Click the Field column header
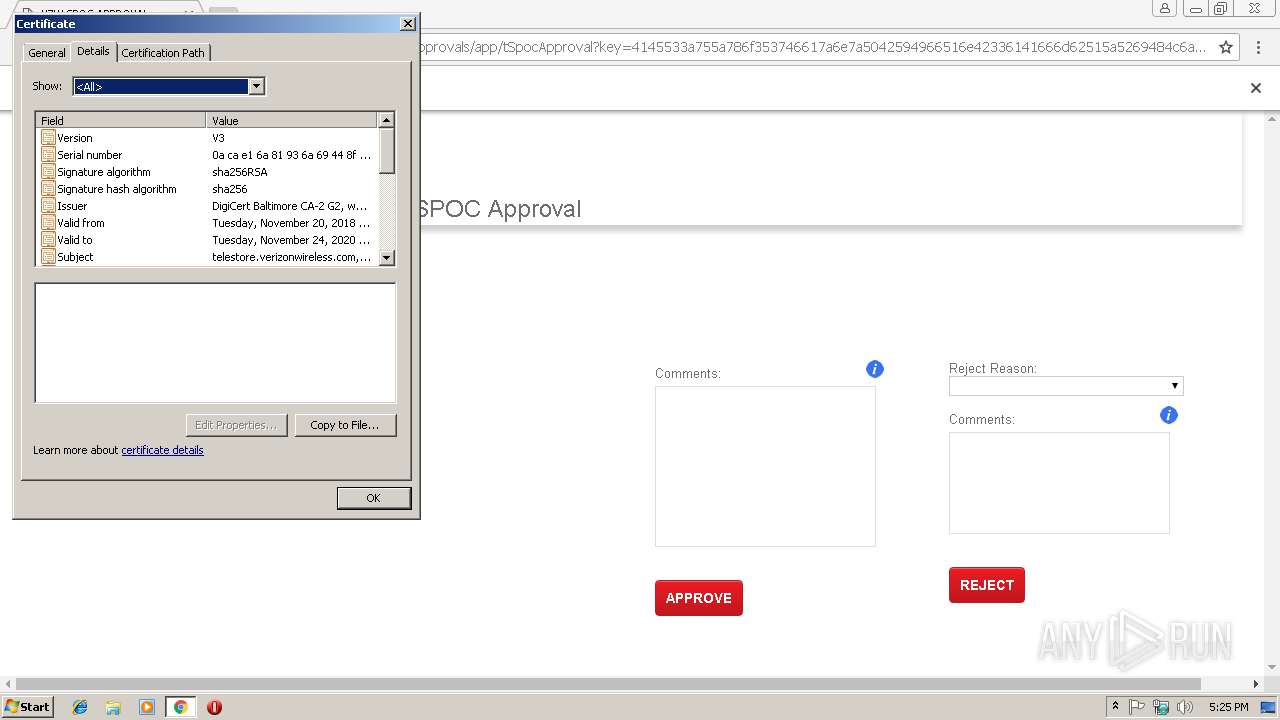Screen dimensions: 1280x720 click(121, 120)
